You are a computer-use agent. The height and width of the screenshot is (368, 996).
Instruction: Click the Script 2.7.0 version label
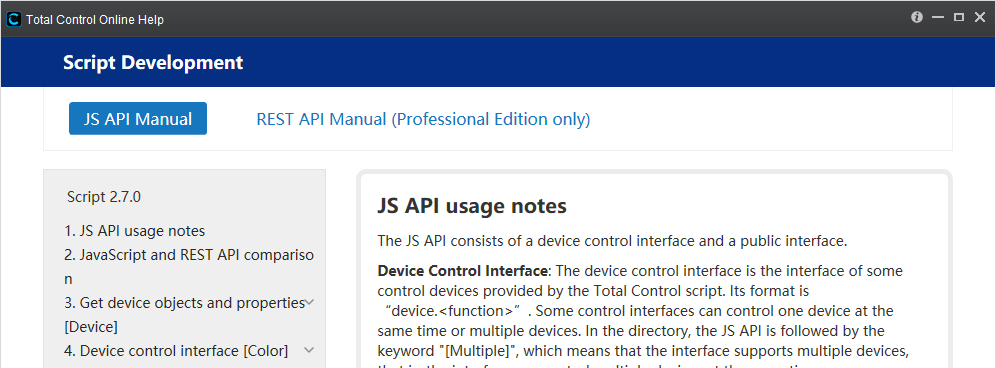(x=104, y=197)
